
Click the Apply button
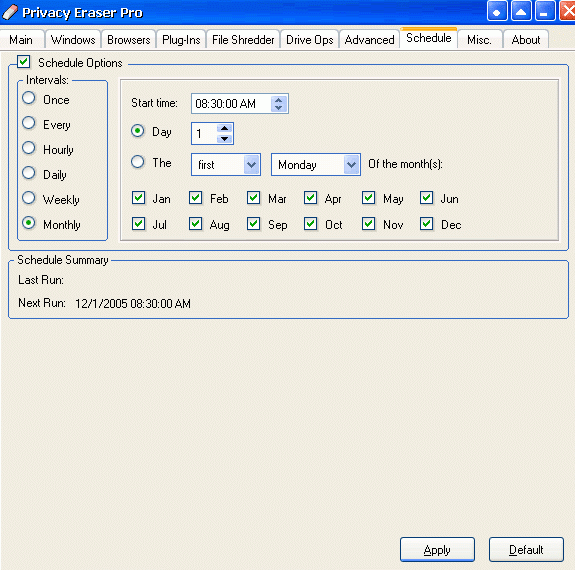click(437, 549)
